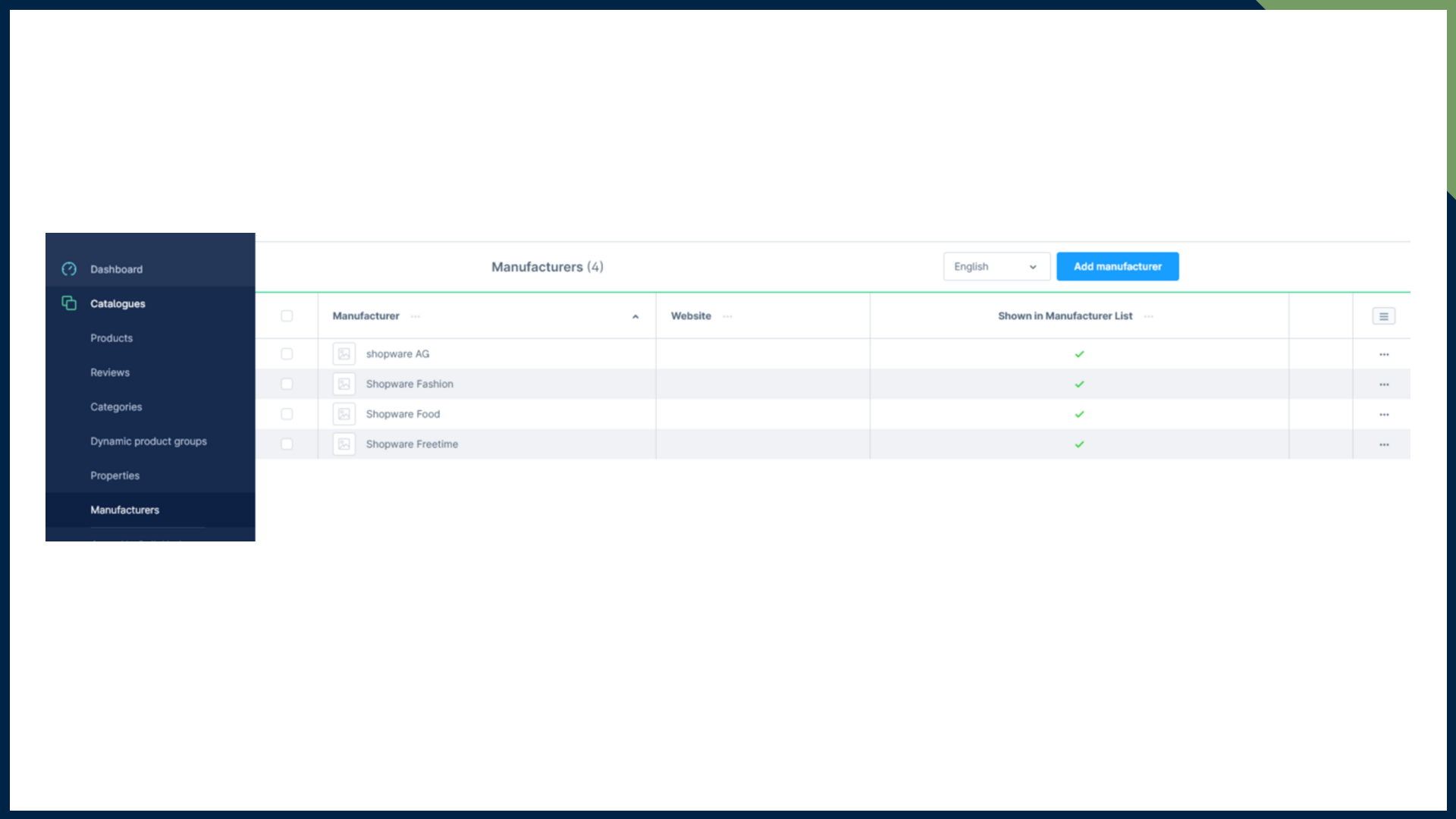Open actions menu for Shopware Freetime row
1456x819 pixels.
[1384, 444]
